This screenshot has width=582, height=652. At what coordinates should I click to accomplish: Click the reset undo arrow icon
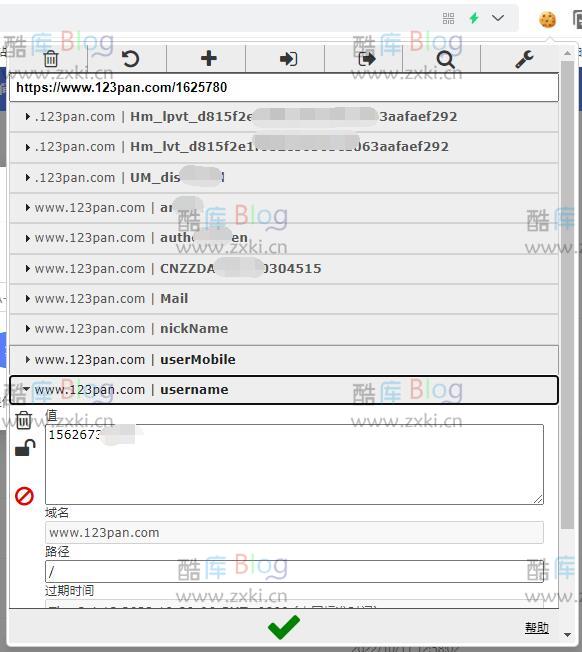click(x=130, y=59)
